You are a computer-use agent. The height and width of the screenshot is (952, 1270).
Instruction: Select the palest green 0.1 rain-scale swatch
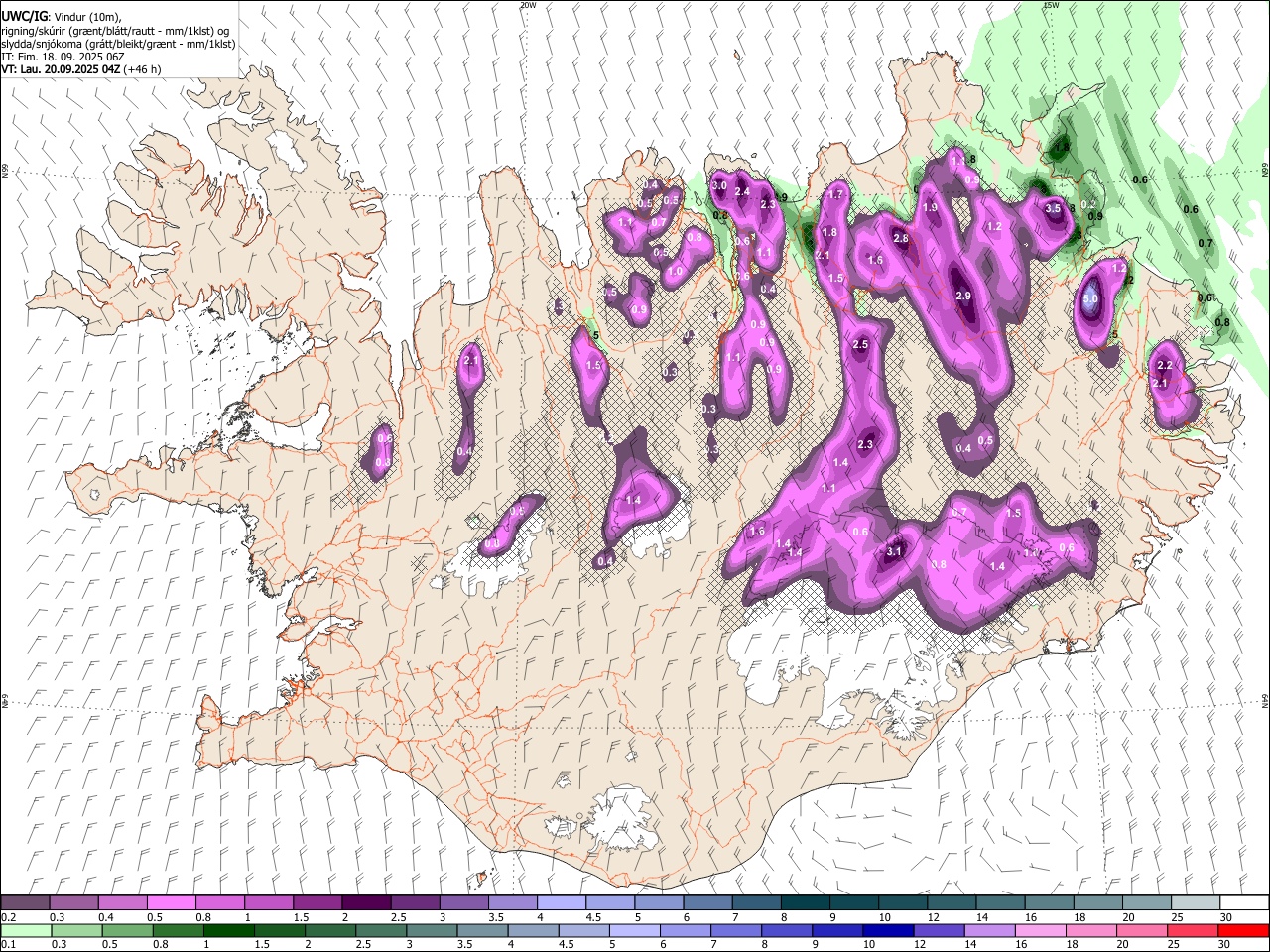25,930
